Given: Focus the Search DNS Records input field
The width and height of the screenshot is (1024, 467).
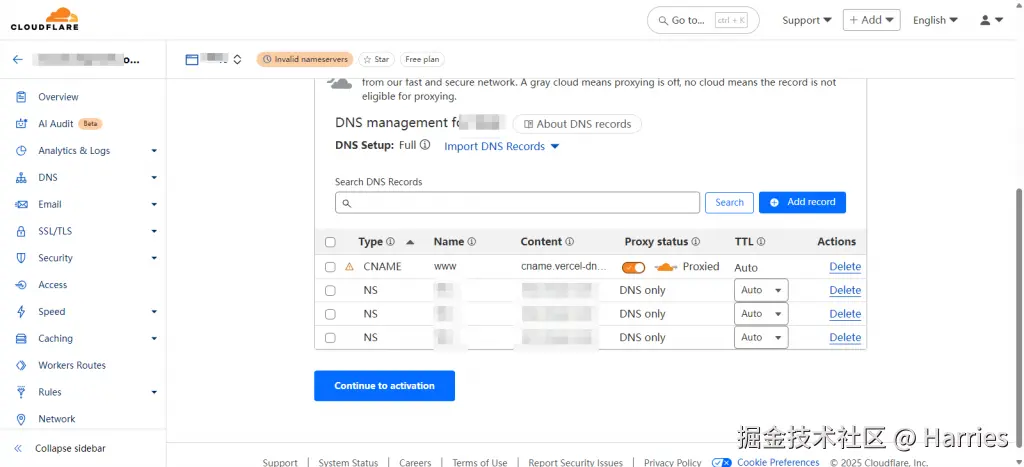Looking at the screenshot, I should tap(517, 202).
